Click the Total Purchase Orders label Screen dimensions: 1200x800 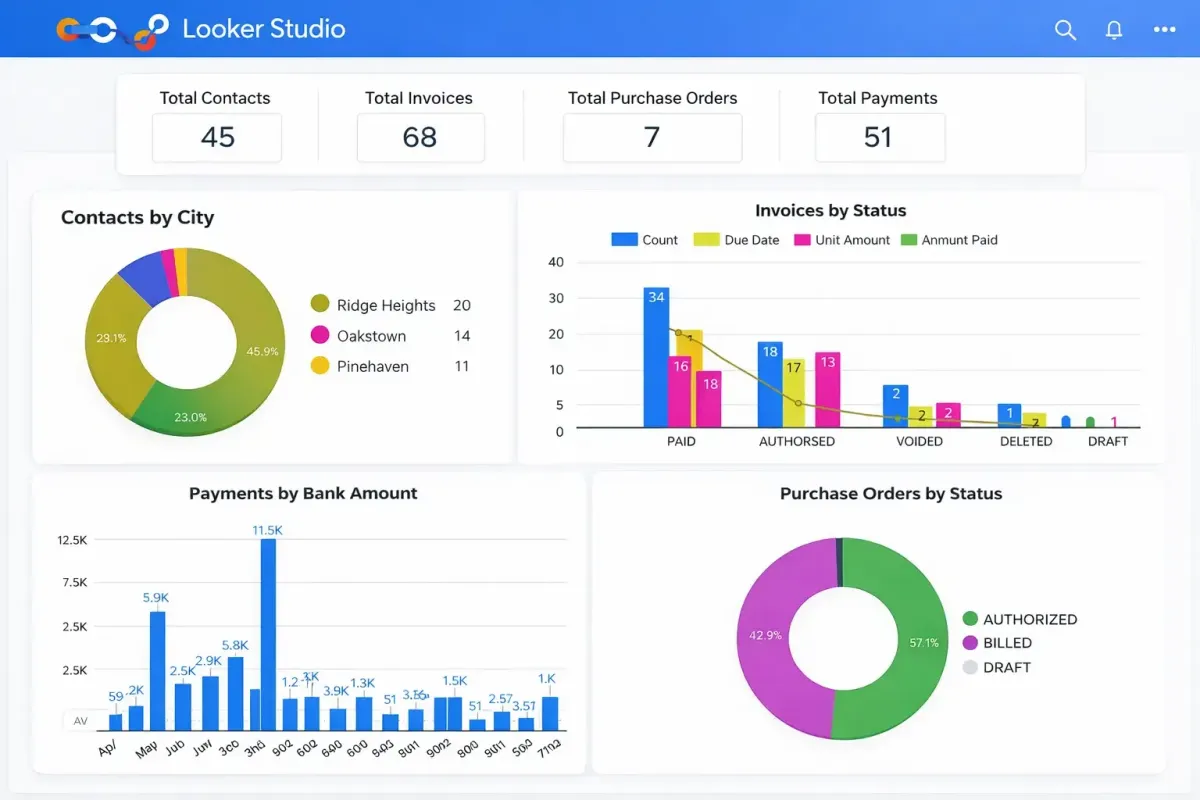[653, 98]
